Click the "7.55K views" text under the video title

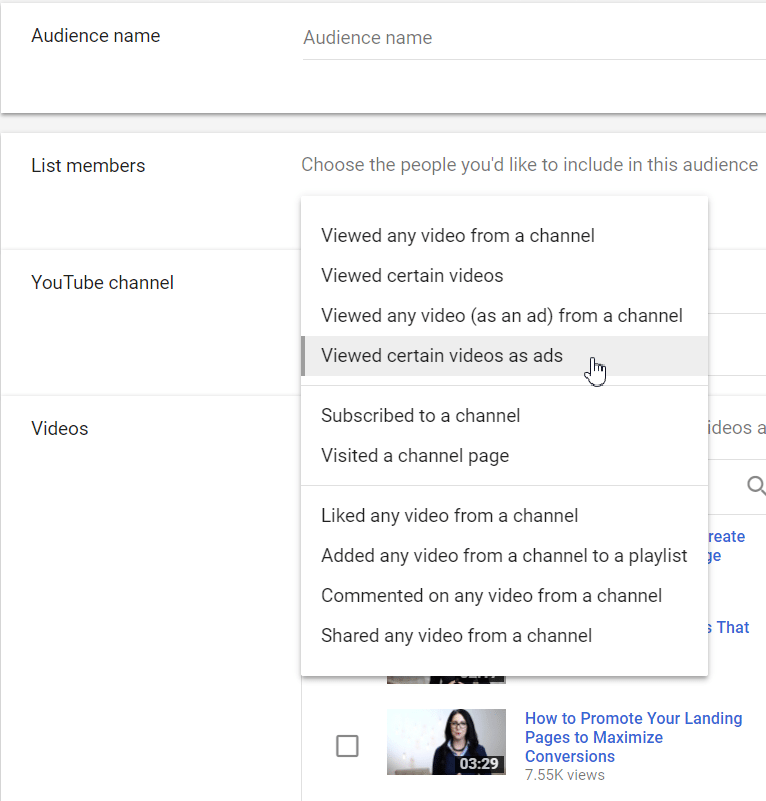[565, 774]
